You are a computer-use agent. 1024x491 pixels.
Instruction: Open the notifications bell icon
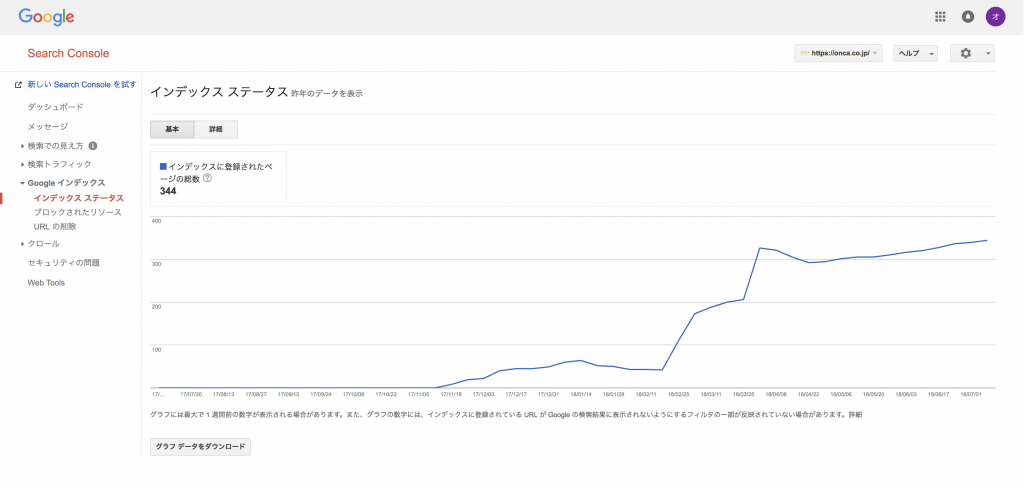click(967, 16)
